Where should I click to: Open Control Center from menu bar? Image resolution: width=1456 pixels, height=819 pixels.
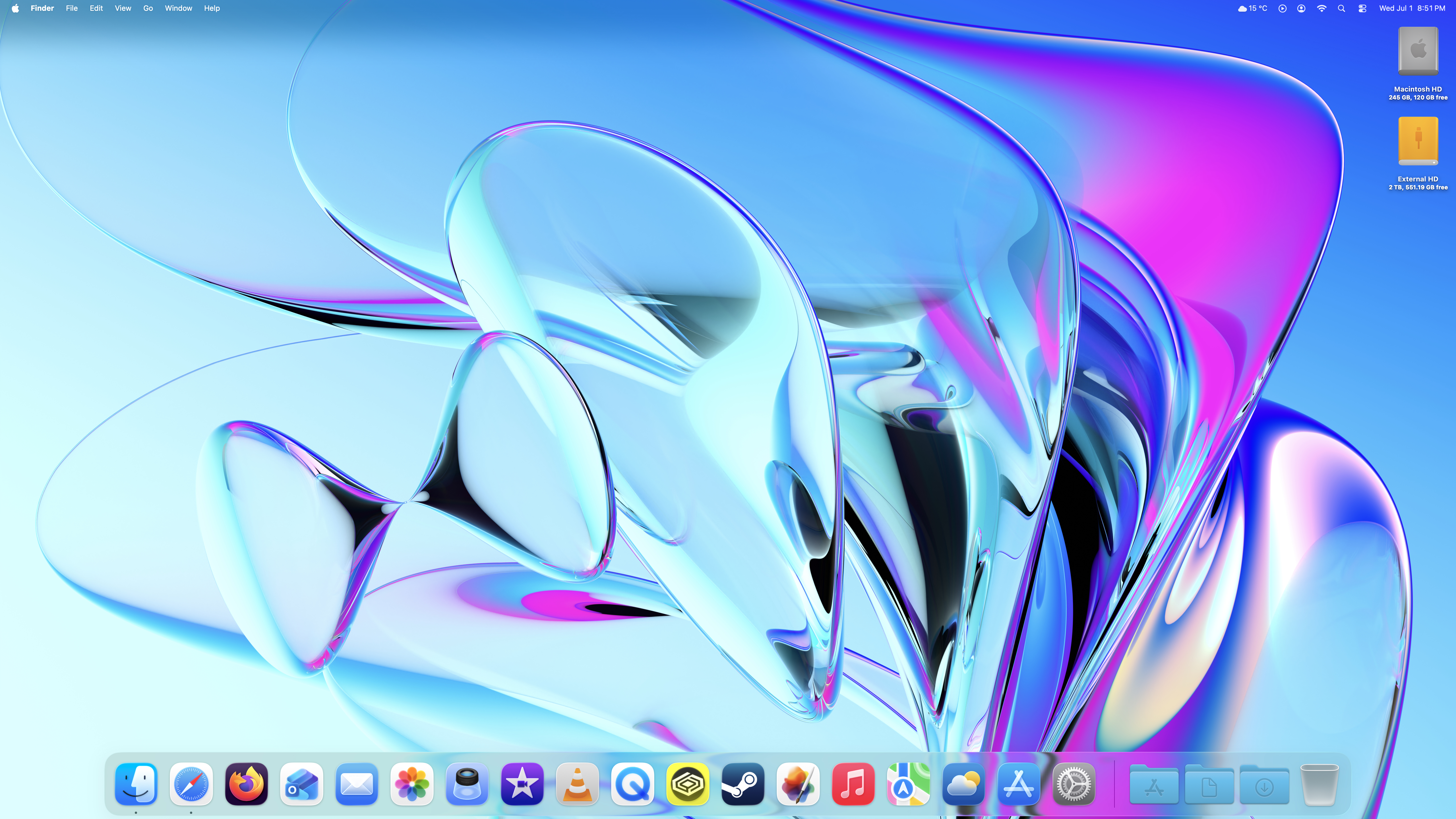[x=1362, y=9]
